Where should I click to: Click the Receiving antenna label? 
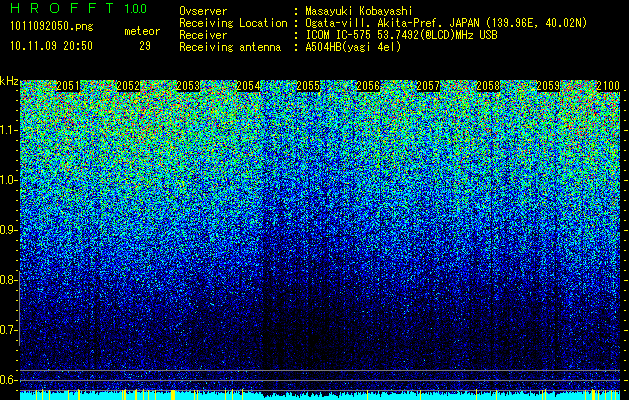click(x=230, y=47)
